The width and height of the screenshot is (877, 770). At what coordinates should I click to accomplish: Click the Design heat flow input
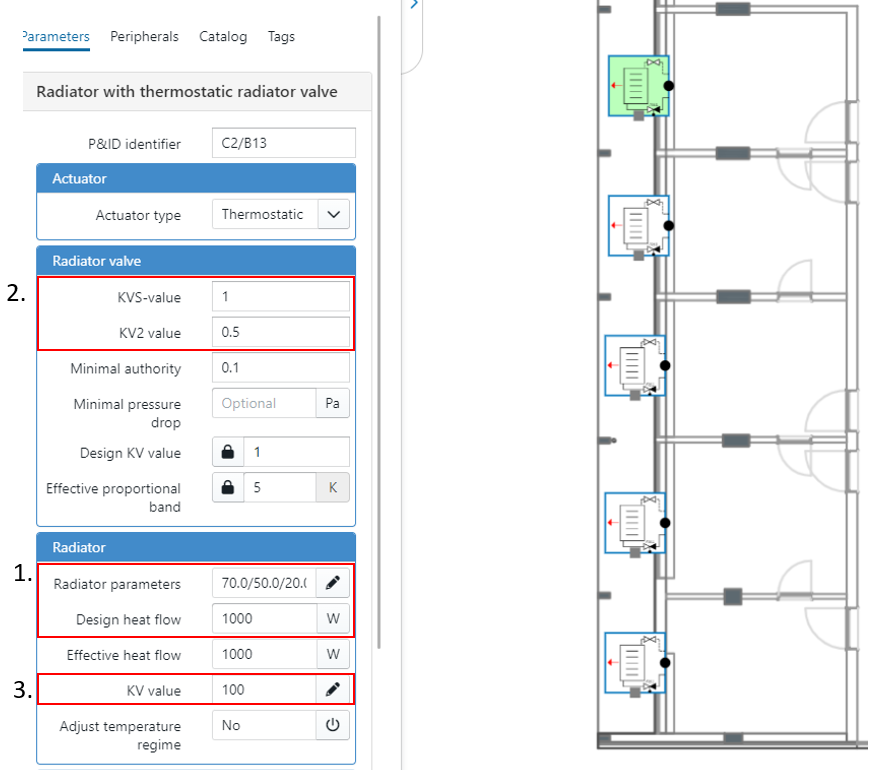pos(265,619)
